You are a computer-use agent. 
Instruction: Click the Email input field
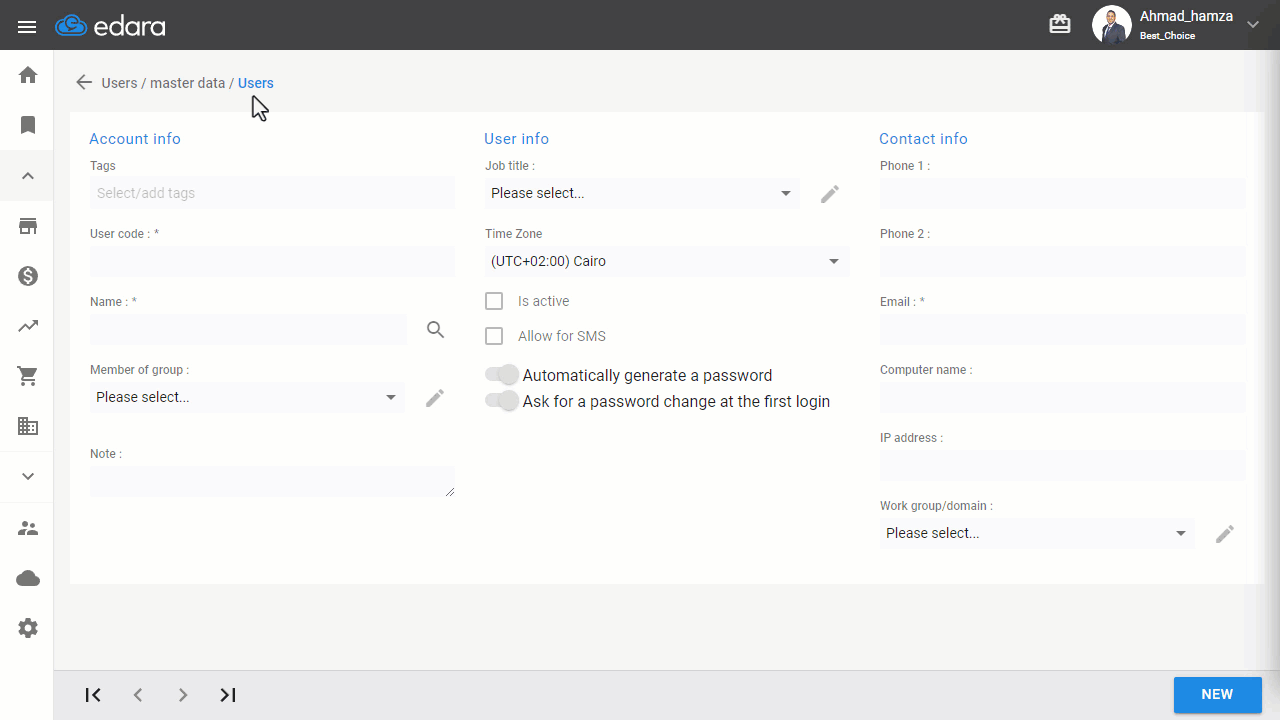pos(1062,330)
